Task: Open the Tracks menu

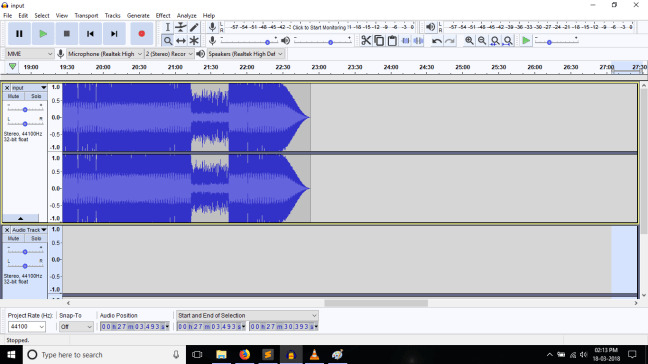Action: click(x=112, y=16)
